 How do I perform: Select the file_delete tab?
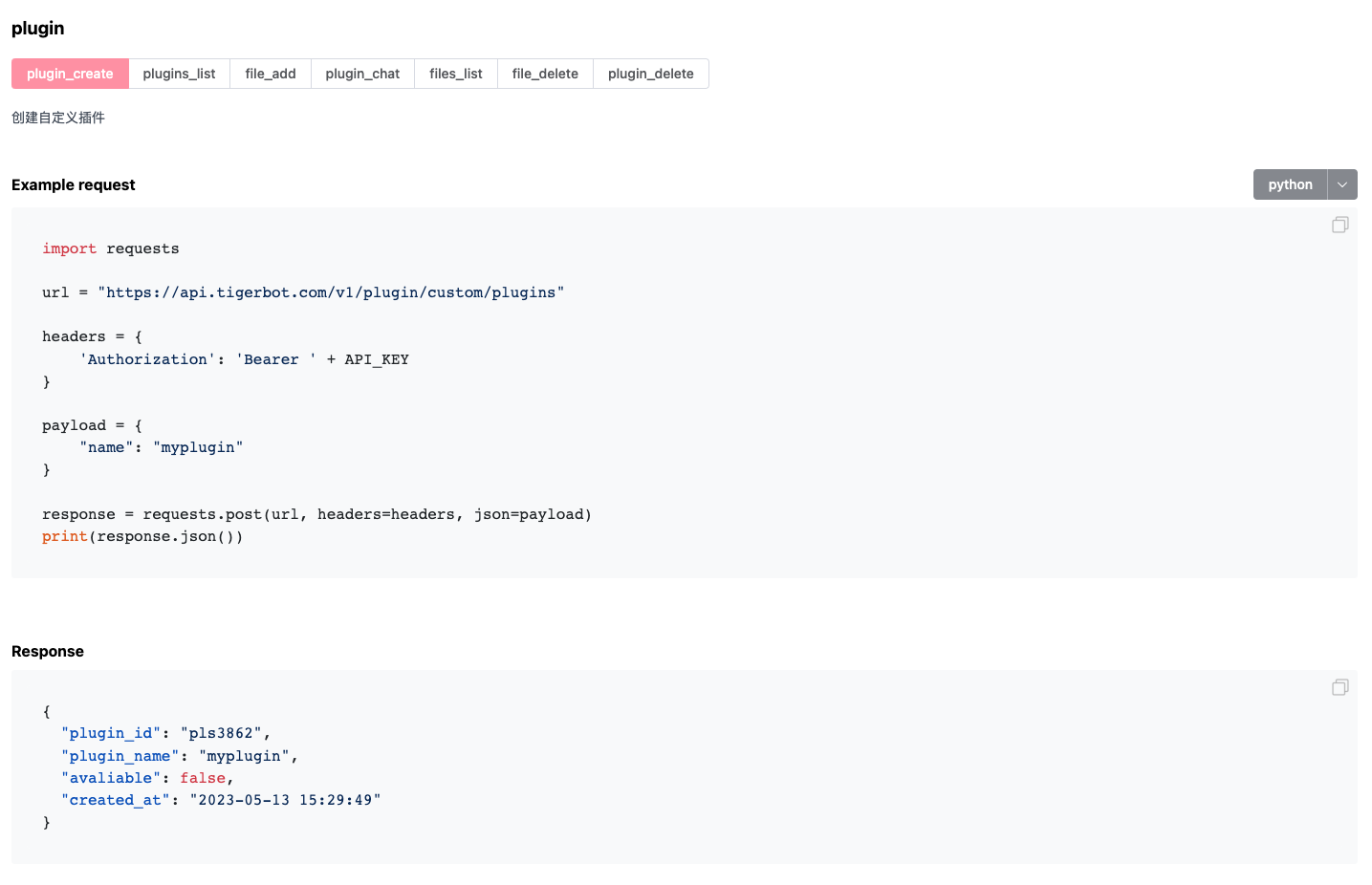545,74
